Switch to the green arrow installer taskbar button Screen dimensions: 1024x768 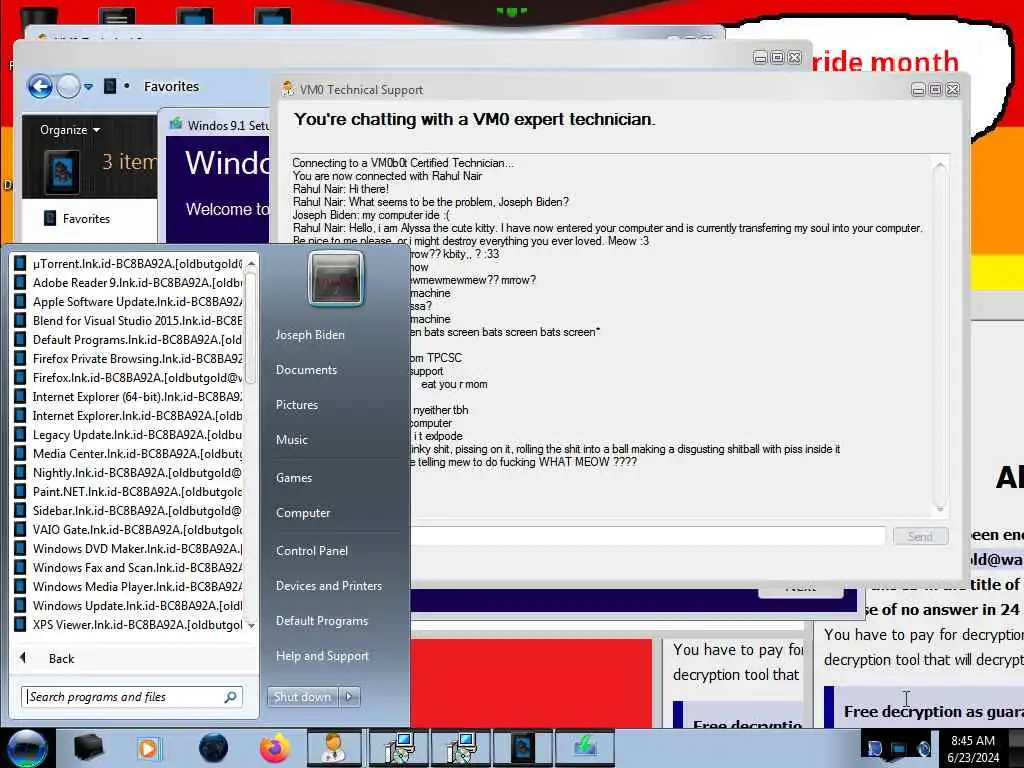coord(584,748)
